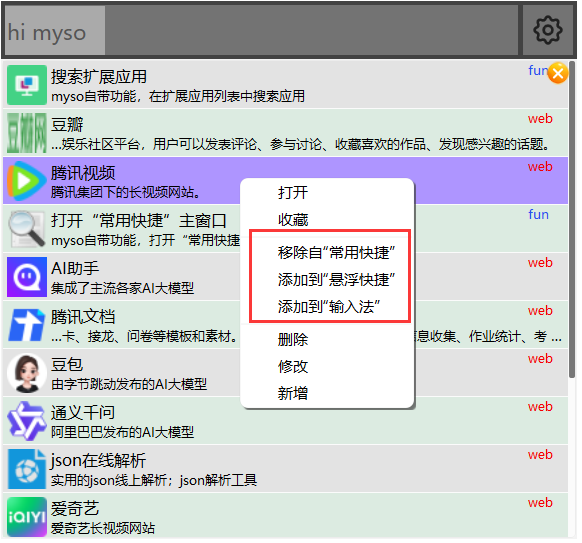Select 打开“常用快捷”主窗口 result title
This screenshot has width=582, height=543.
click(x=139, y=221)
